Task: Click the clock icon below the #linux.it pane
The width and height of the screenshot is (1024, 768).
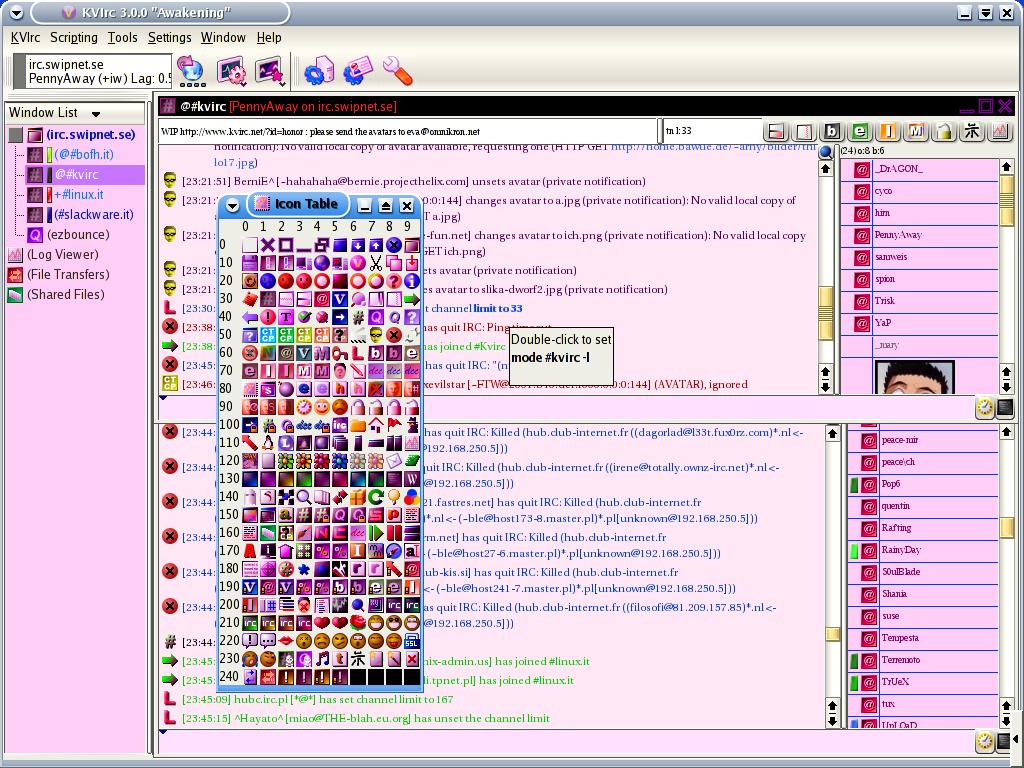Action: pos(984,741)
